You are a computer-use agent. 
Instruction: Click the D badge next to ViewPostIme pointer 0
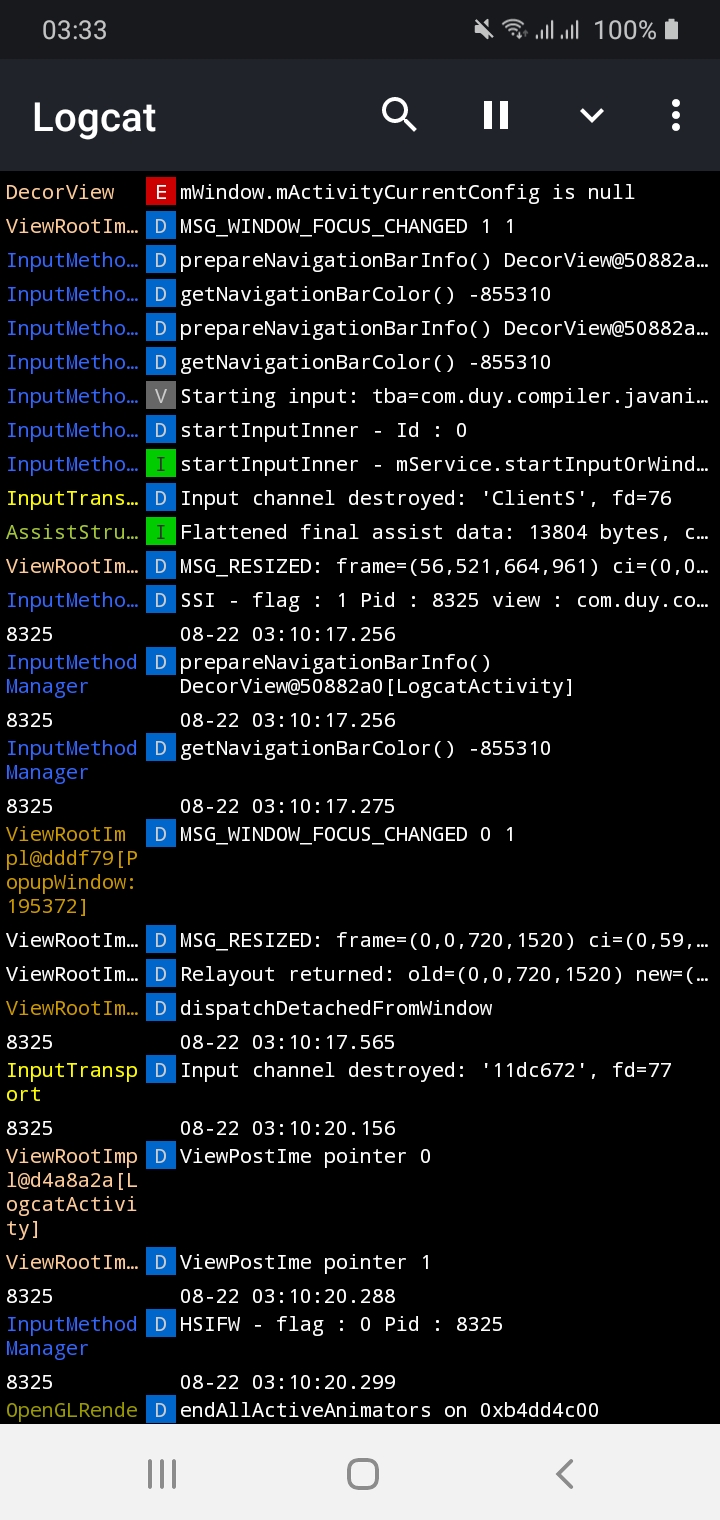[x=160, y=1156]
